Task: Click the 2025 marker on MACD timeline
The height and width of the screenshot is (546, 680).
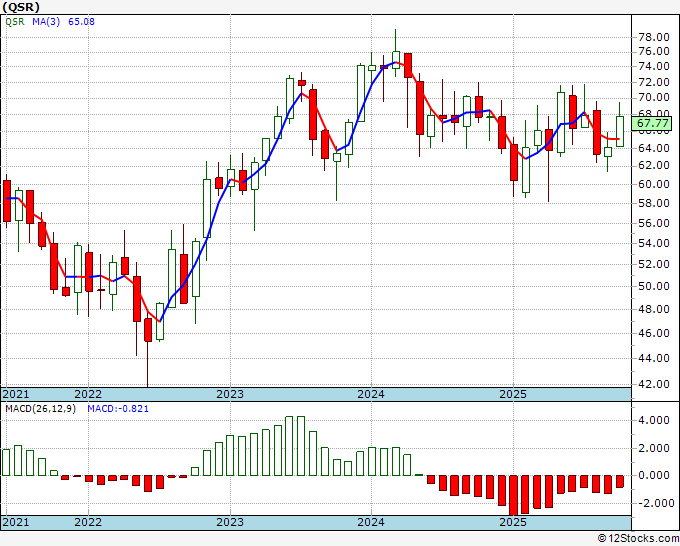Action: (x=513, y=522)
